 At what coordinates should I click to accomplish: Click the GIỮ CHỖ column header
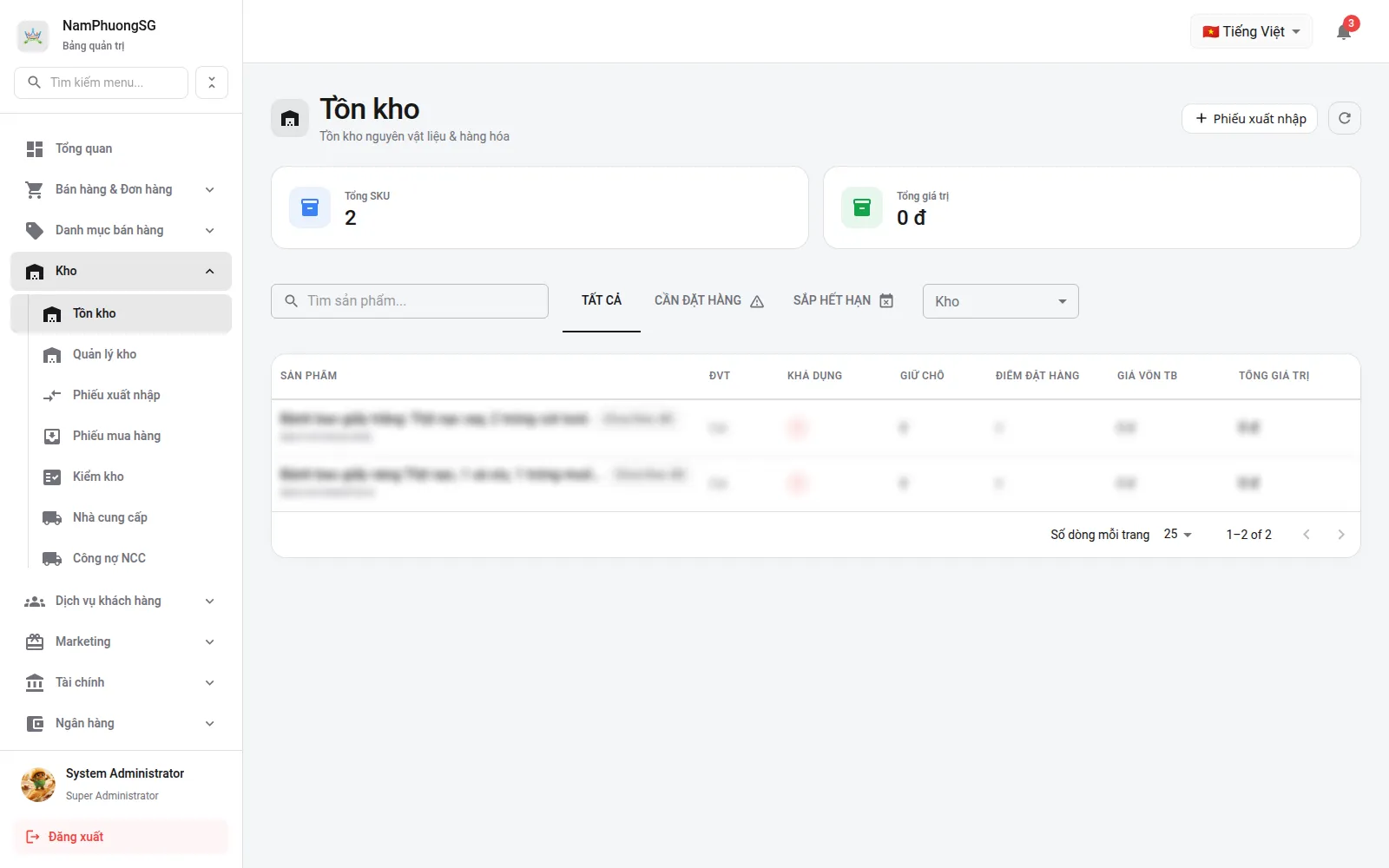pyautogui.click(x=922, y=376)
